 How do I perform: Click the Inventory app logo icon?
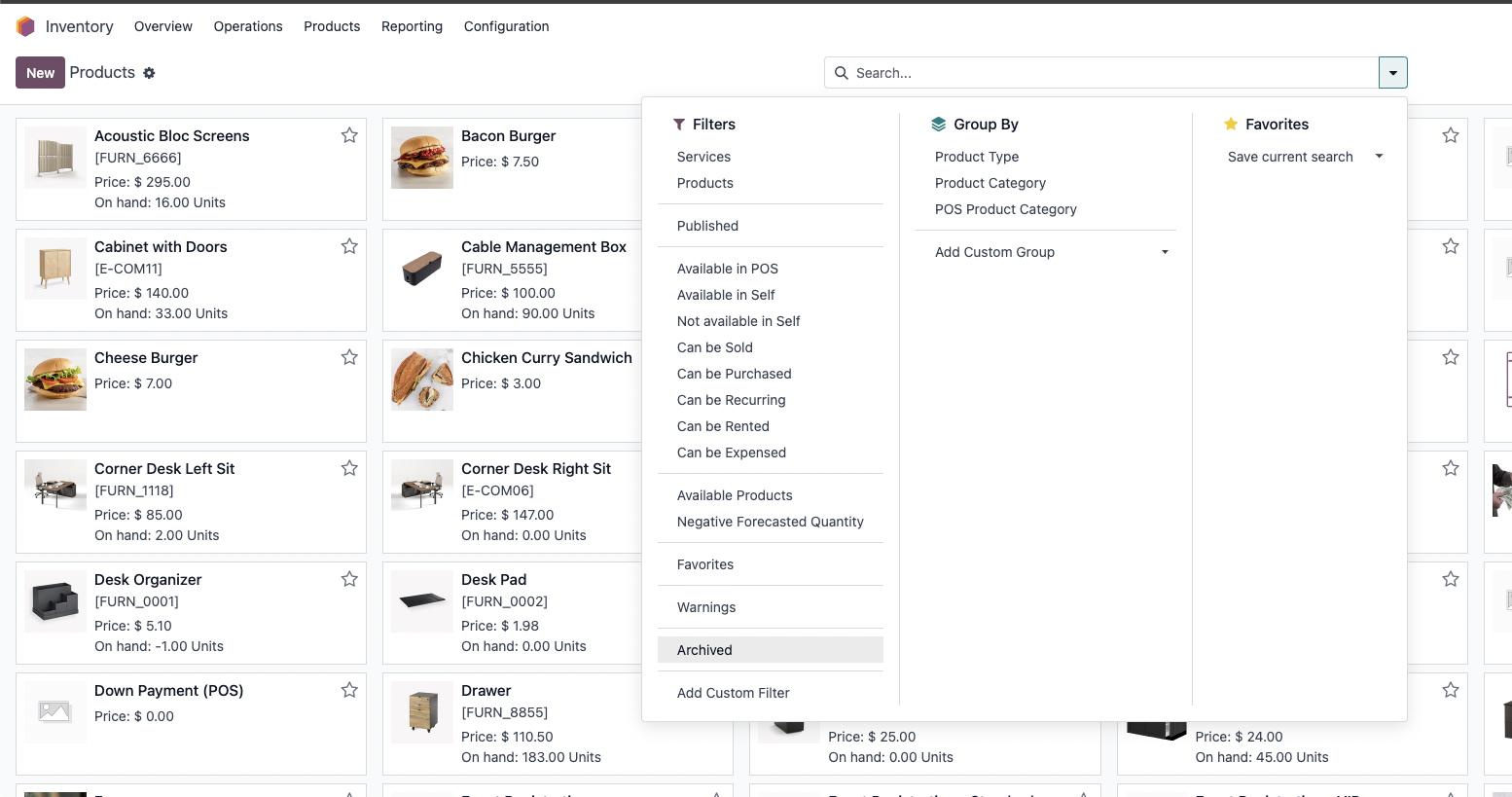click(25, 26)
